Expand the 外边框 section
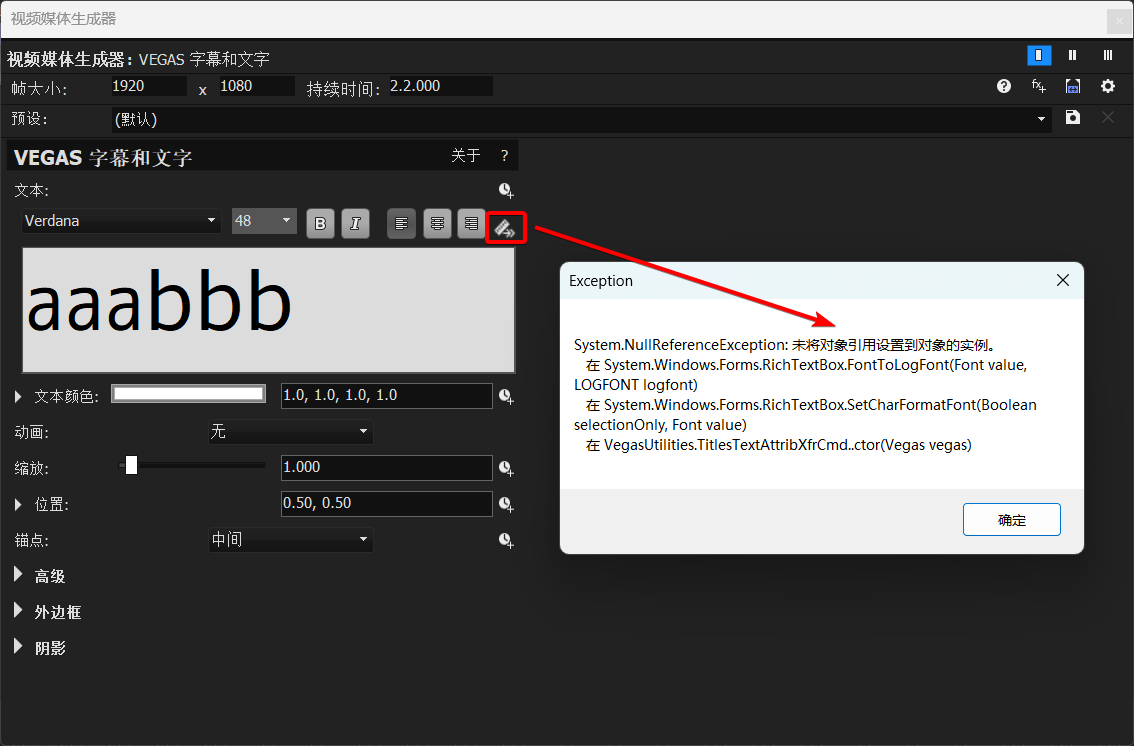 pyautogui.click(x=19, y=611)
